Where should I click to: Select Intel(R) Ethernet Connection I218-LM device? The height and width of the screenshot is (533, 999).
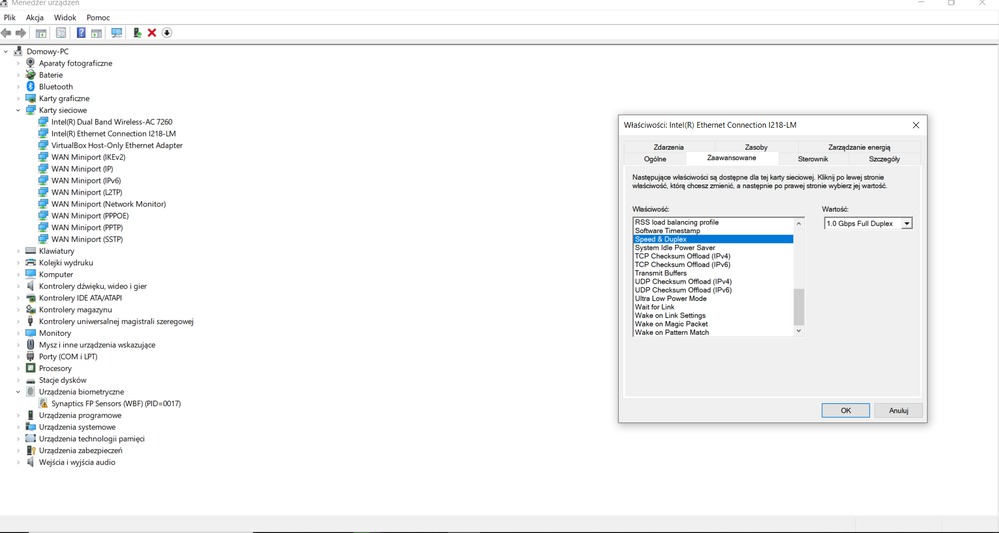point(113,134)
